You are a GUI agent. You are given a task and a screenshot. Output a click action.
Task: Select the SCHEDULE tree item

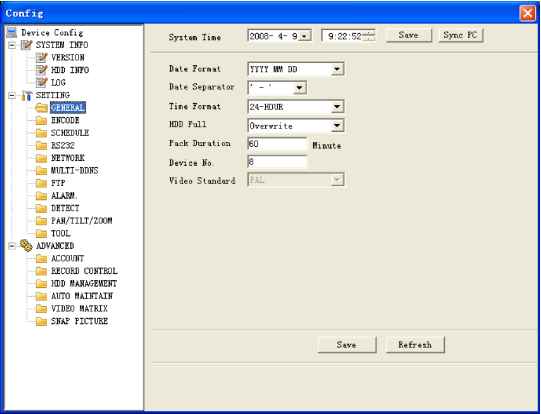[70, 133]
